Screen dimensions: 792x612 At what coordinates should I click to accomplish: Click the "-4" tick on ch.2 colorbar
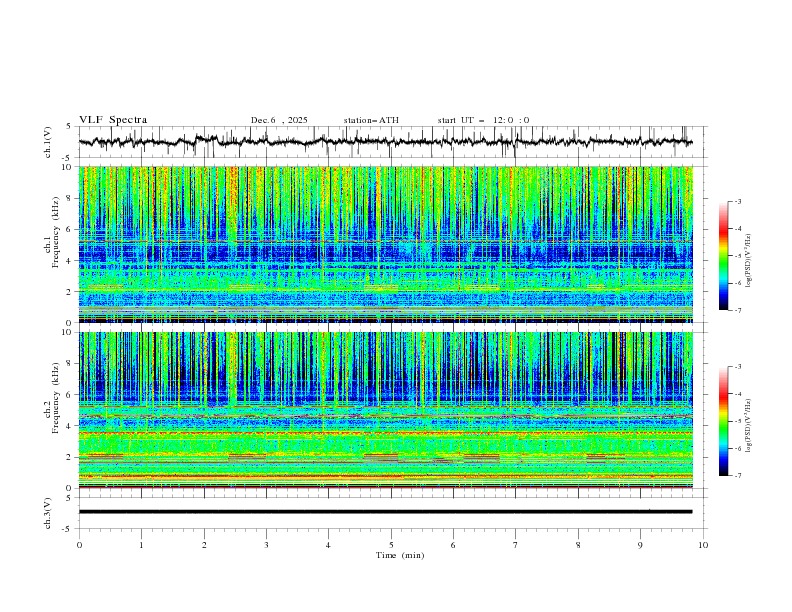tap(737, 394)
